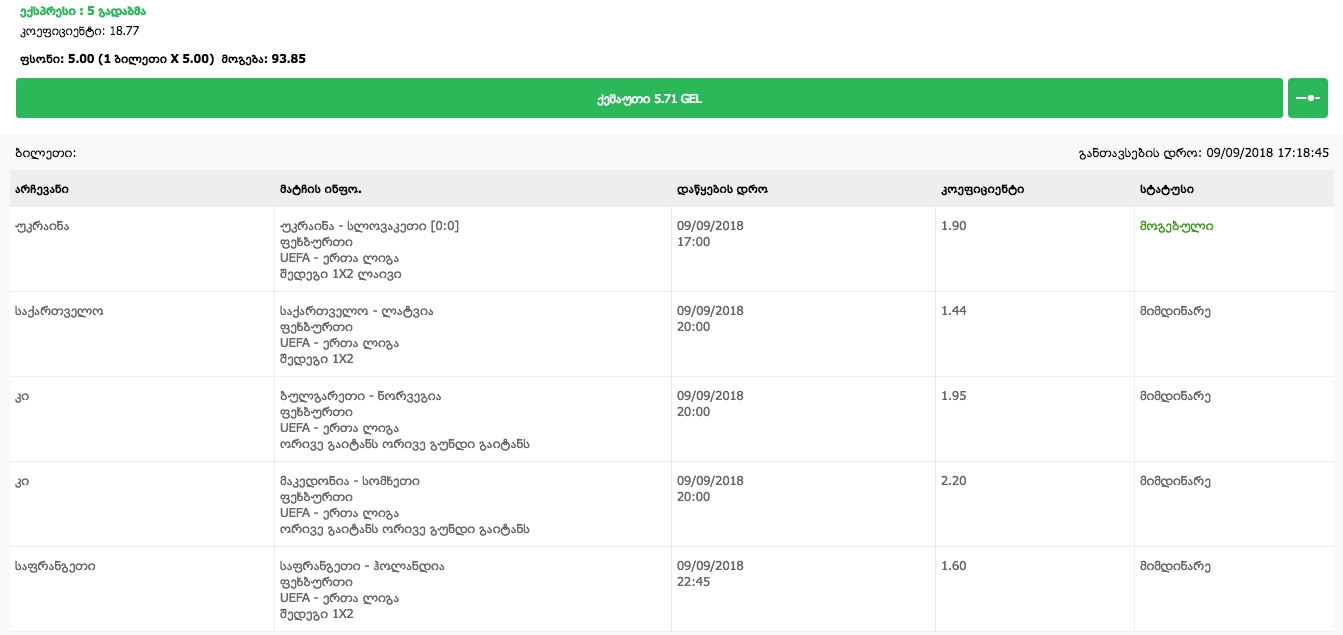Select the მაკედონია - სომხეთი match title

click(x=350, y=481)
